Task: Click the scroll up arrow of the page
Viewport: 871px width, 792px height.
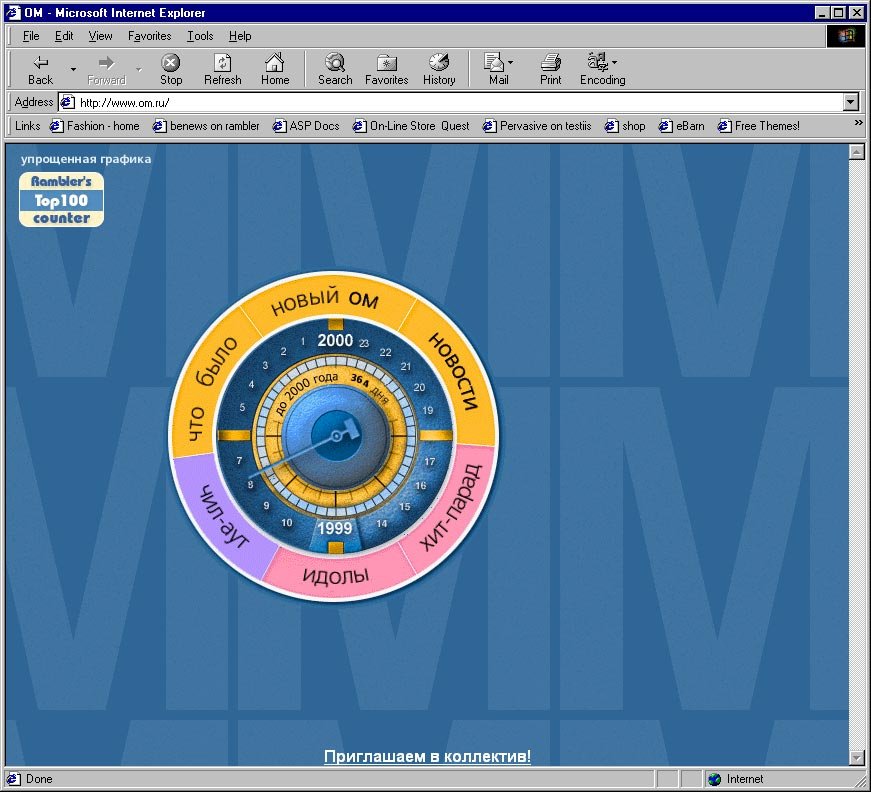Action: pyautogui.click(x=857, y=152)
